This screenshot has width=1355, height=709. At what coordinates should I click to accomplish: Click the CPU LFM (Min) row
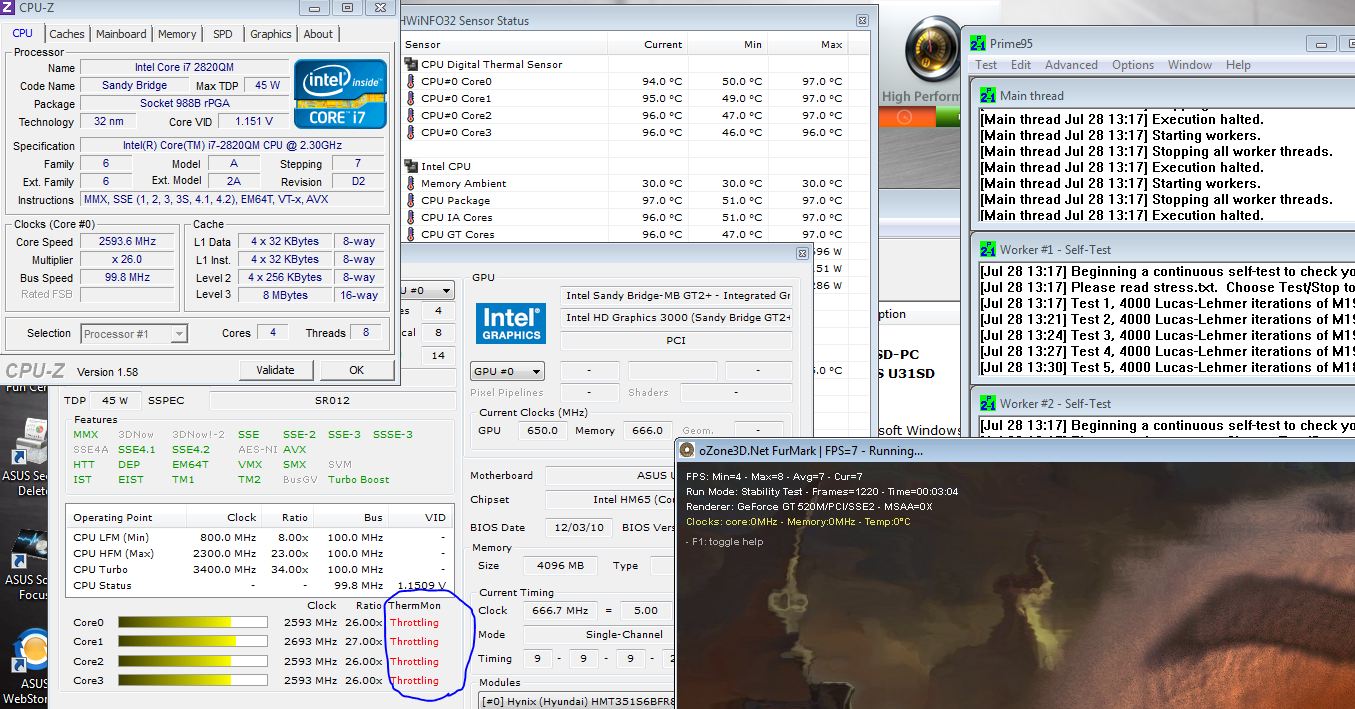pyautogui.click(x=260, y=538)
